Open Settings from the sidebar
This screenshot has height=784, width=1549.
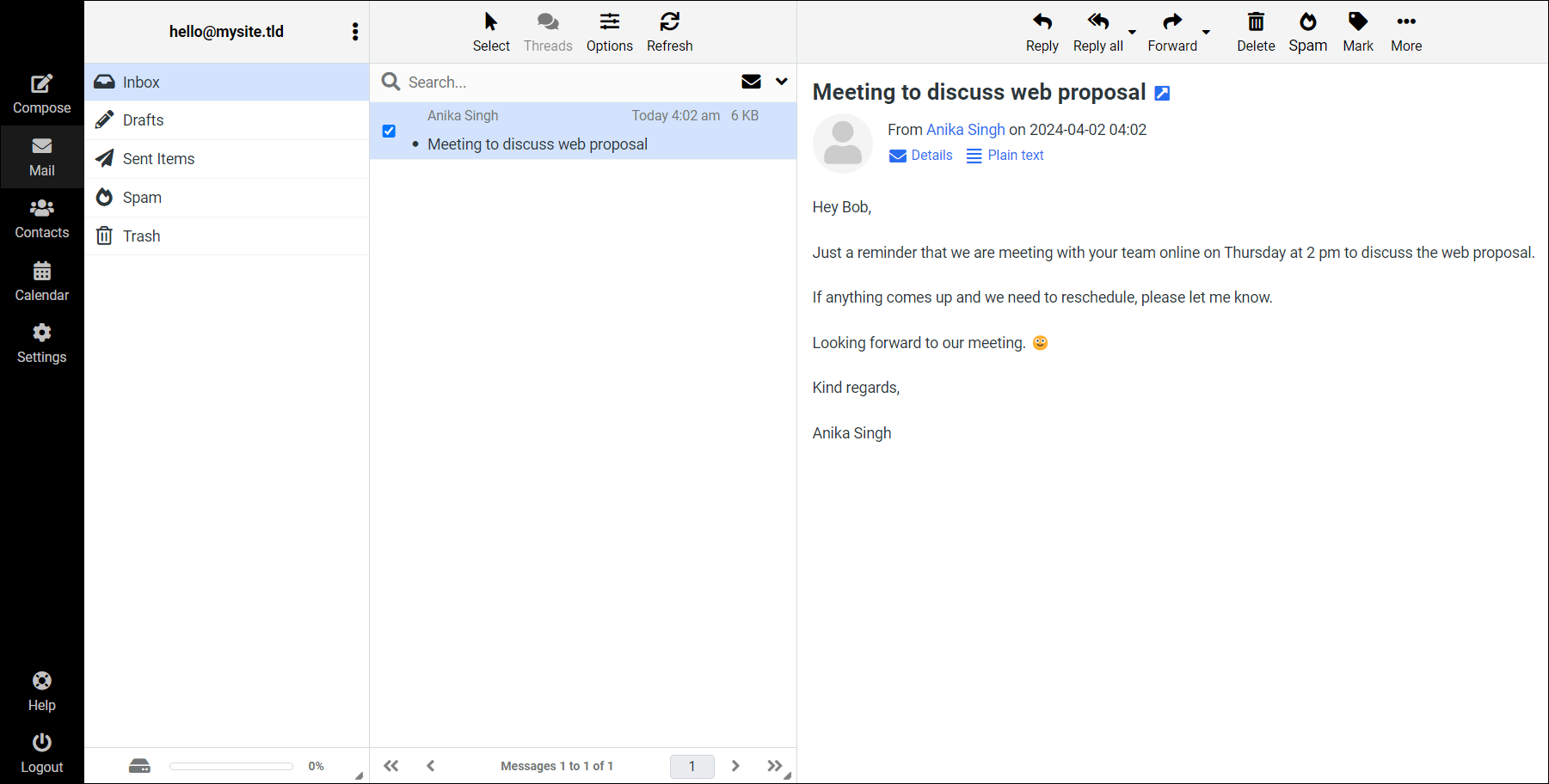tap(41, 342)
